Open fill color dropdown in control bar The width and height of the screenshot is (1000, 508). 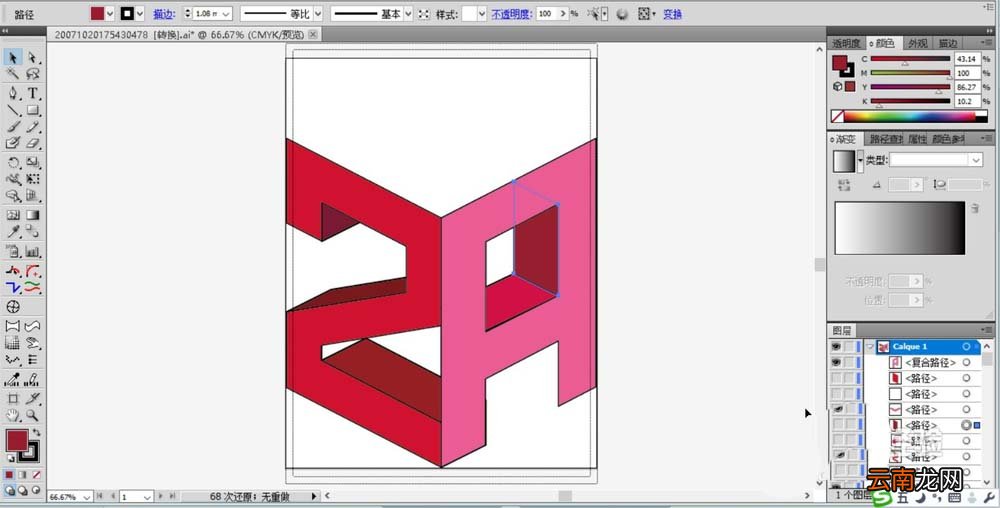coord(110,13)
